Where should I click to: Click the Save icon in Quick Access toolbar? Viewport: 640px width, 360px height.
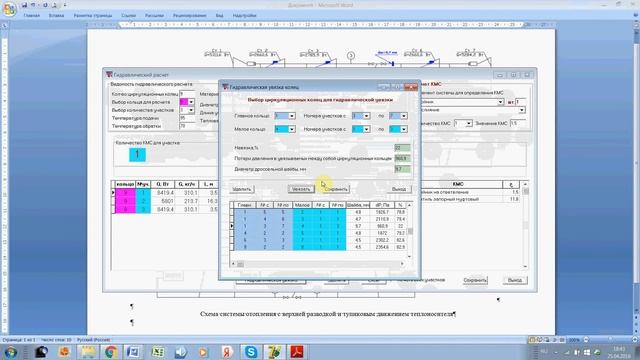pyautogui.click(x=24, y=5)
